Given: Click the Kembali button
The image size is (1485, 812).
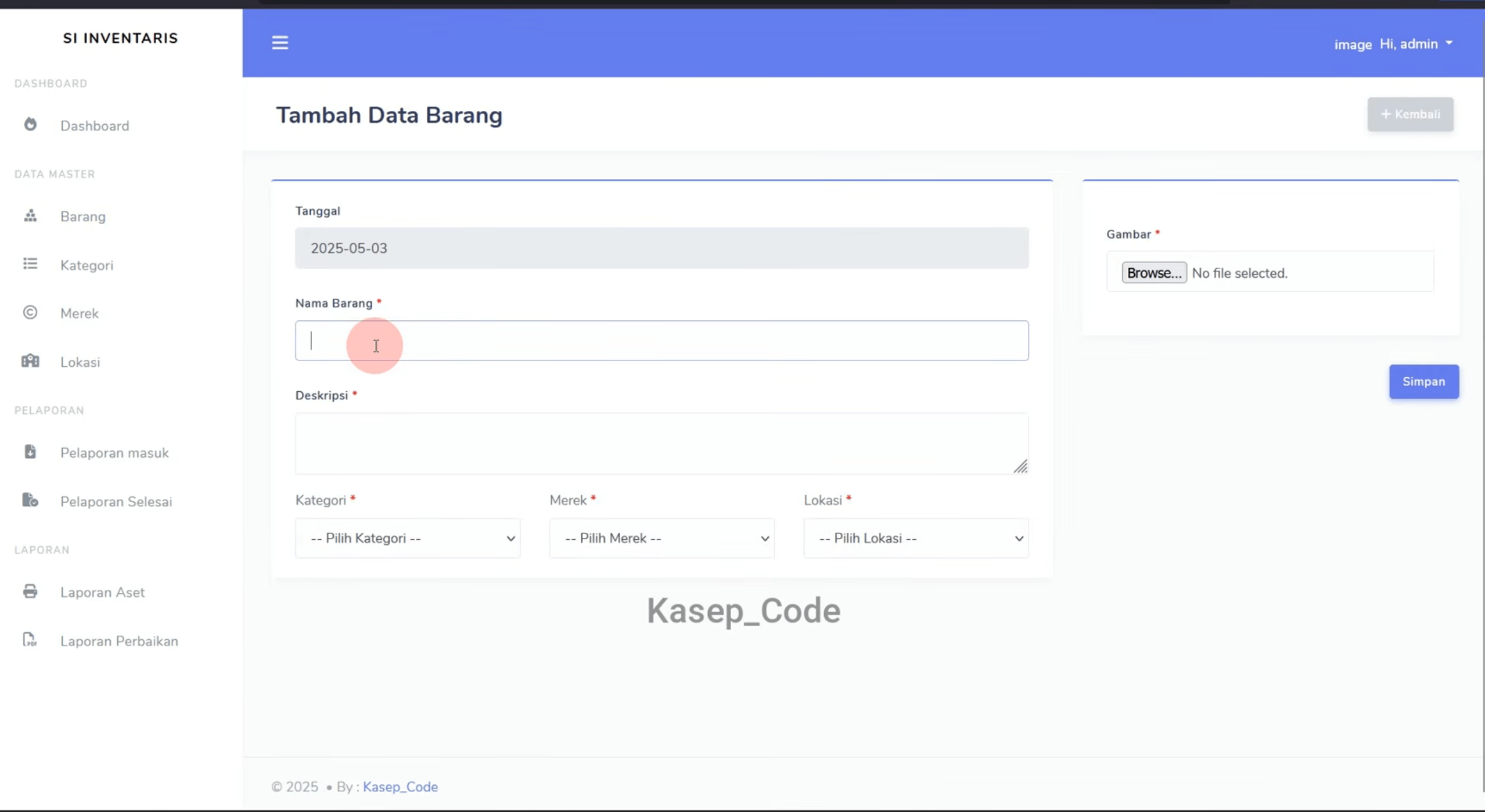Looking at the screenshot, I should (x=1410, y=114).
